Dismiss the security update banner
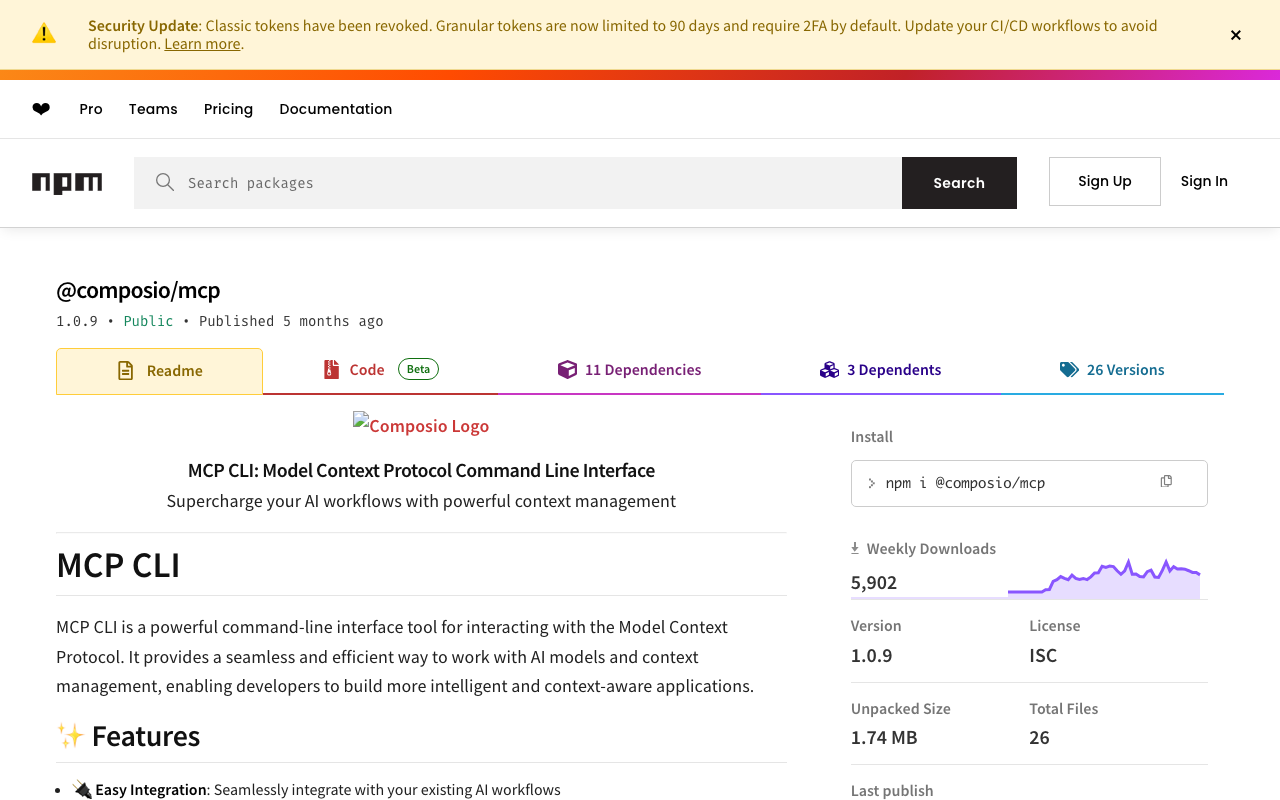Screen dimensions: 1280x800 [1236, 35]
